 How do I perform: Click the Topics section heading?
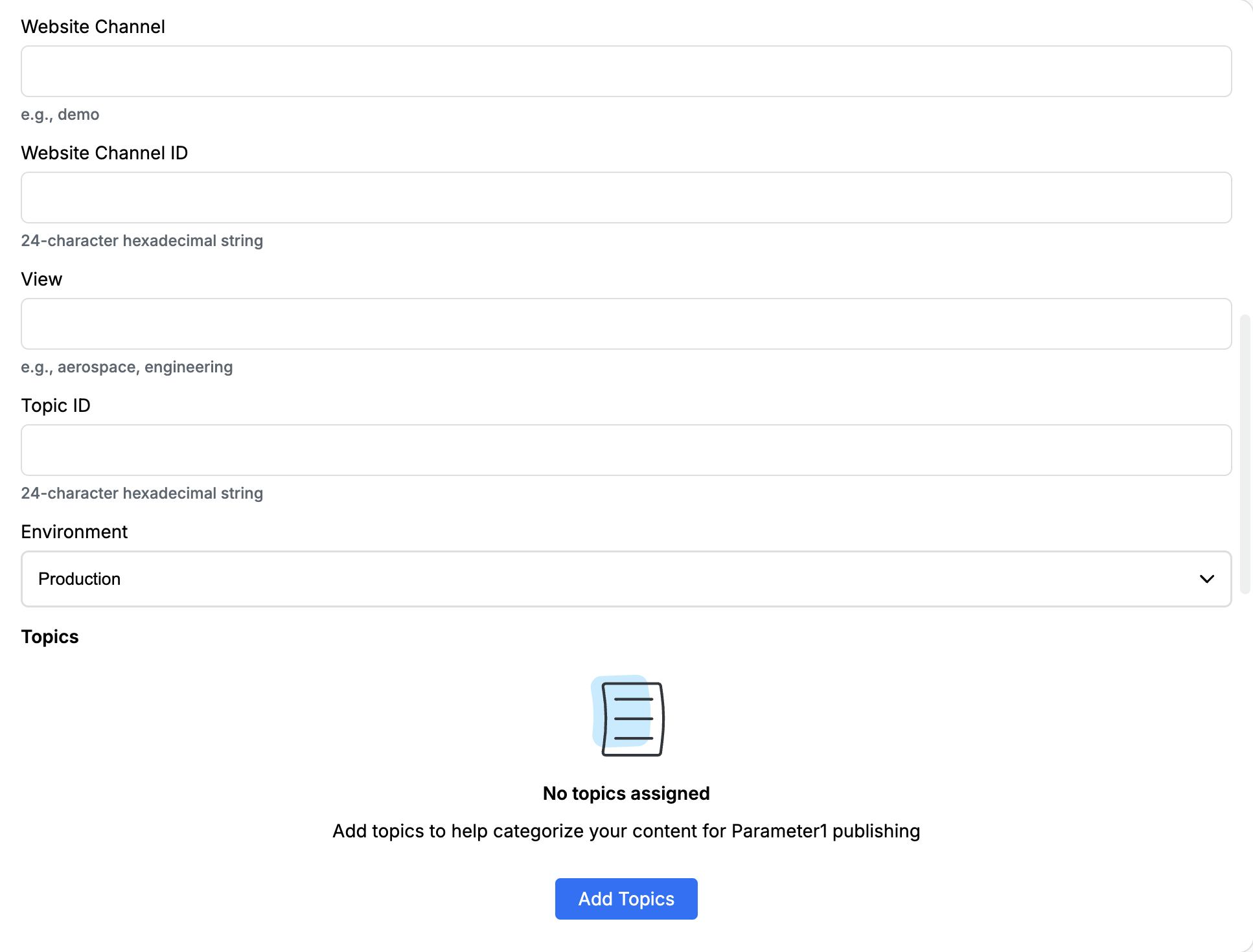pyautogui.click(x=50, y=637)
